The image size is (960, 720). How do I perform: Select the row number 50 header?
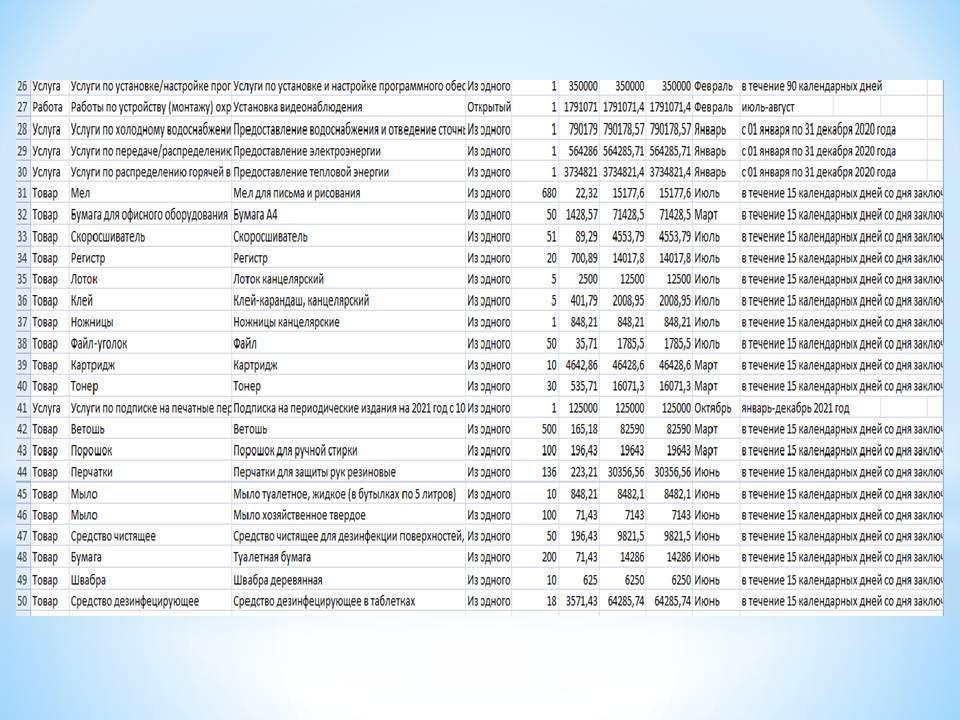[x=22, y=601]
